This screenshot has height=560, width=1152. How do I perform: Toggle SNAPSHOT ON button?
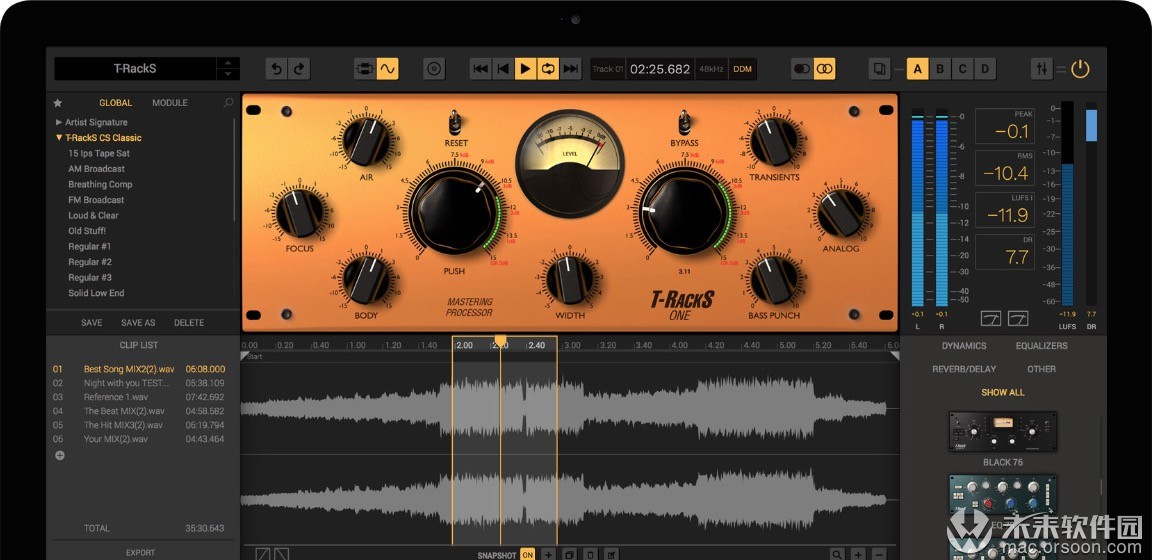coord(527,555)
